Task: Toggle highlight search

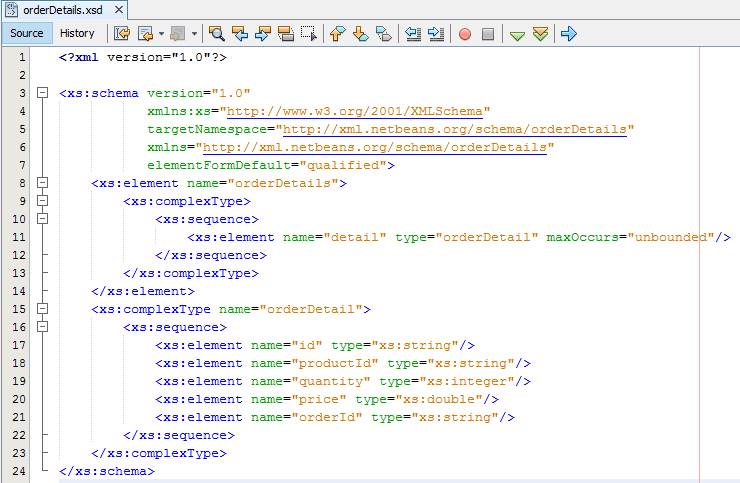Action: pos(286,34)
